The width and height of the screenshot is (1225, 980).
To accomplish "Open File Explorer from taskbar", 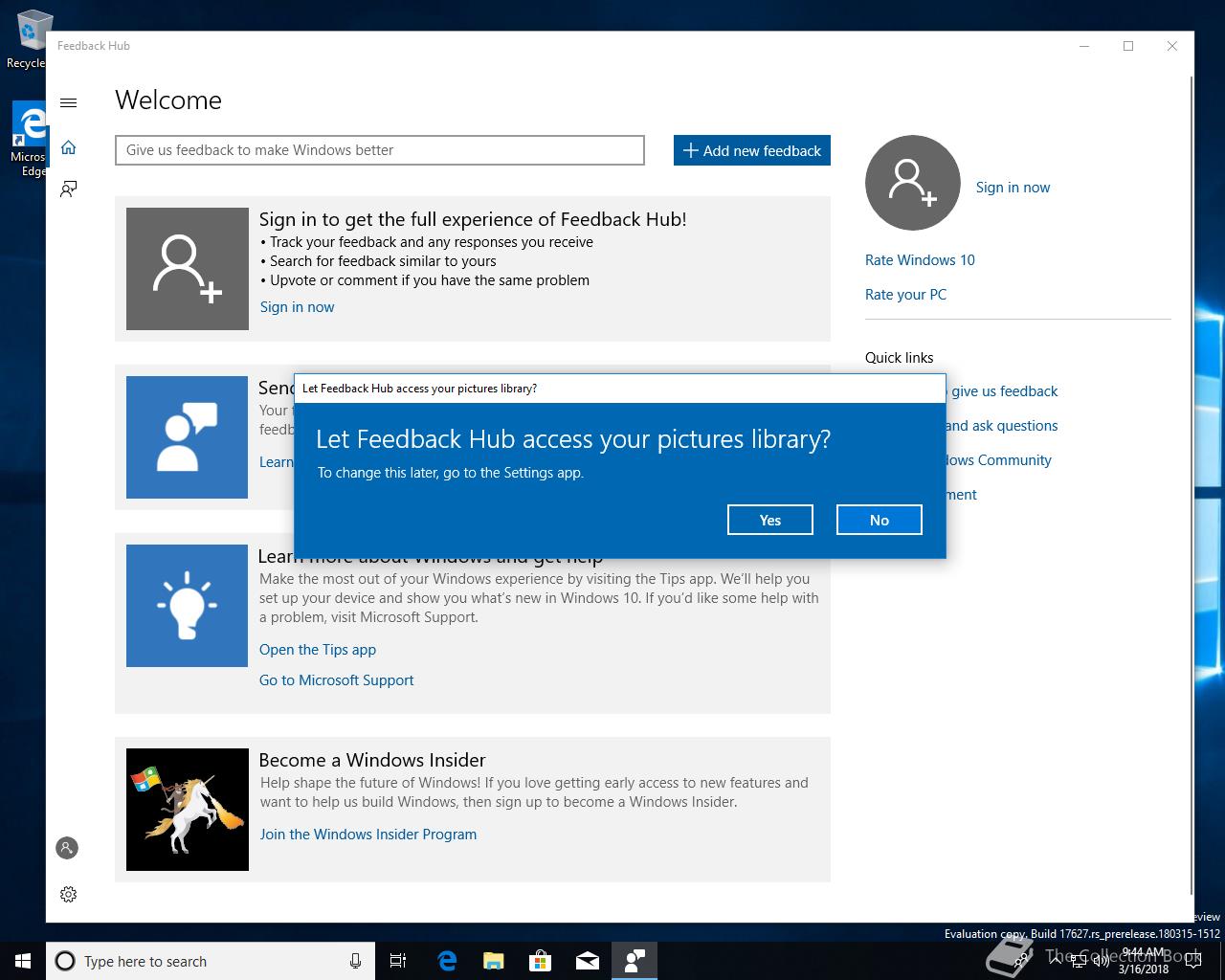I will pos(494,961).
